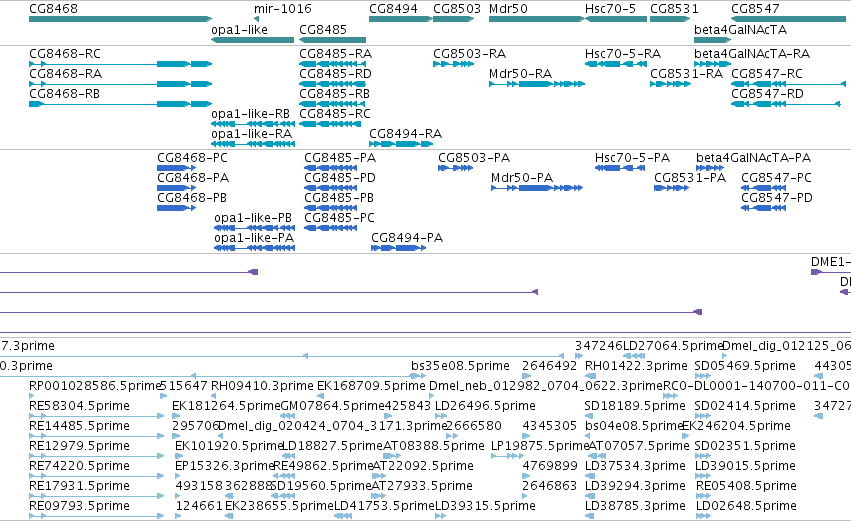Click the CG8485-PC protein label
Image resolution: width=851 pixels, height=521 pixels.
tap(339, 218)
